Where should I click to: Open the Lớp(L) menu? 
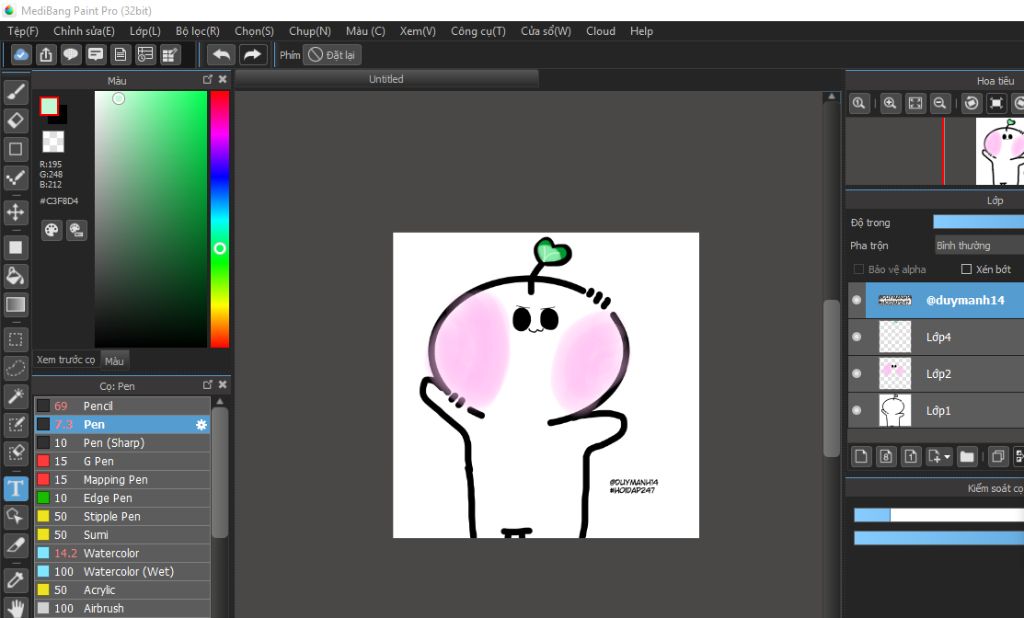(145, 31)
